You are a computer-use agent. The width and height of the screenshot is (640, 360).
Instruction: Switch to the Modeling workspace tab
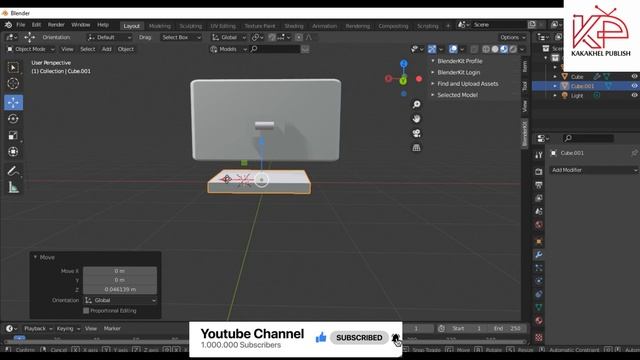pos(160,26)
